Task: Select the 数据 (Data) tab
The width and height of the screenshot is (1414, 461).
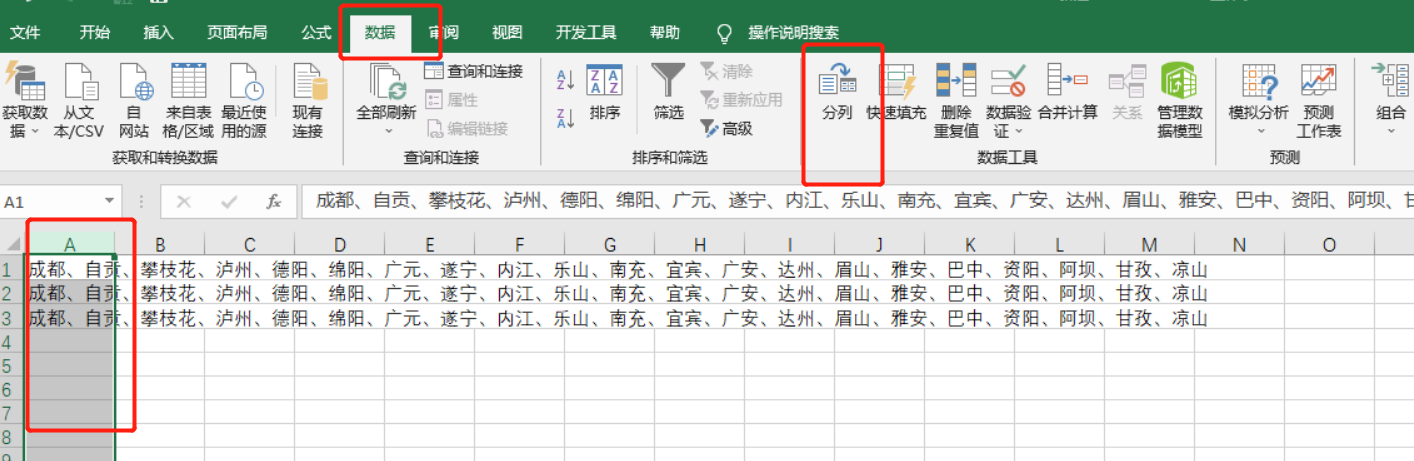Action: pyautogui.click(x=380, y=33)
